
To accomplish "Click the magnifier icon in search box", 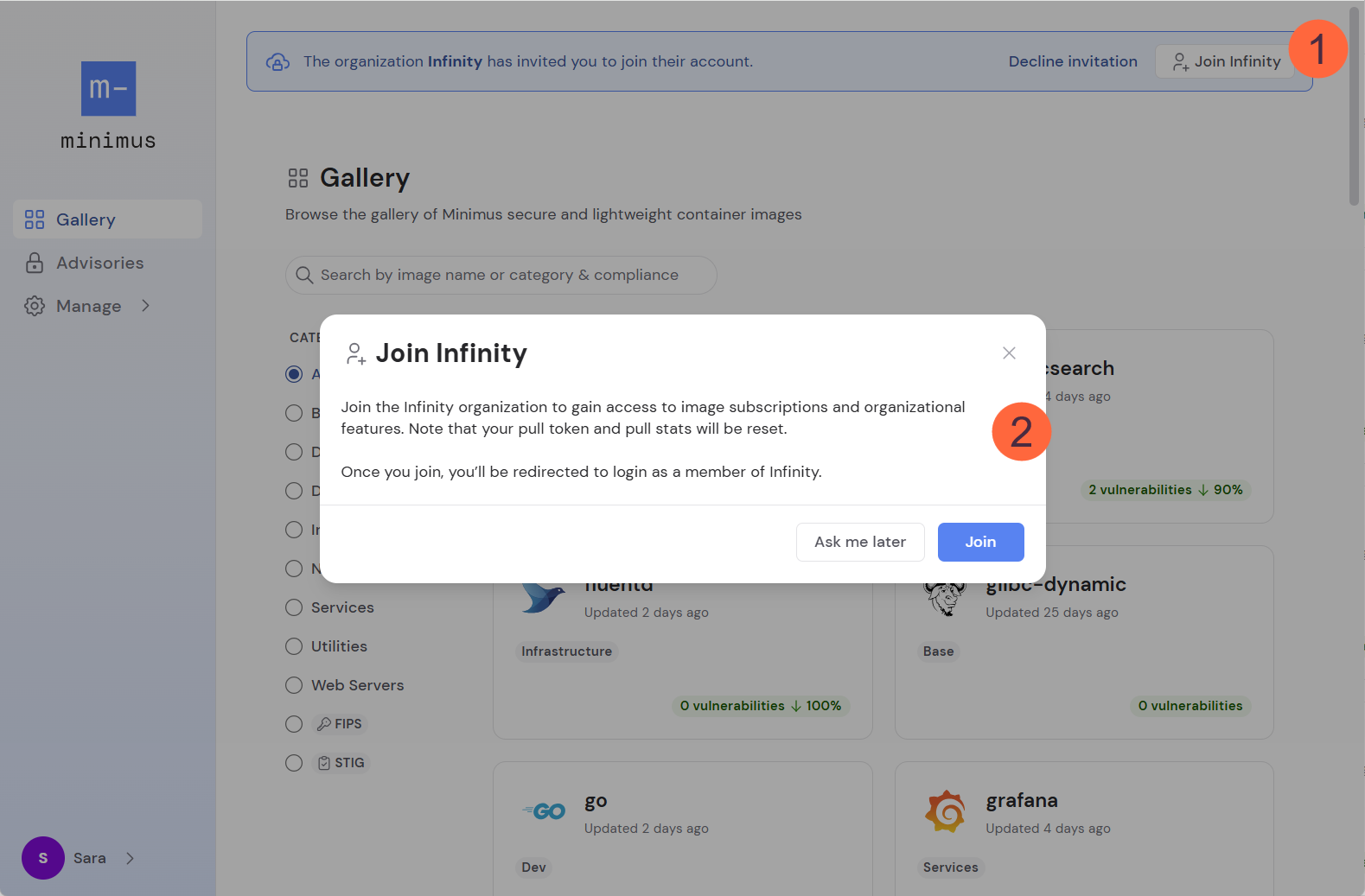I will pyautogui.click(x=304, y=275).
